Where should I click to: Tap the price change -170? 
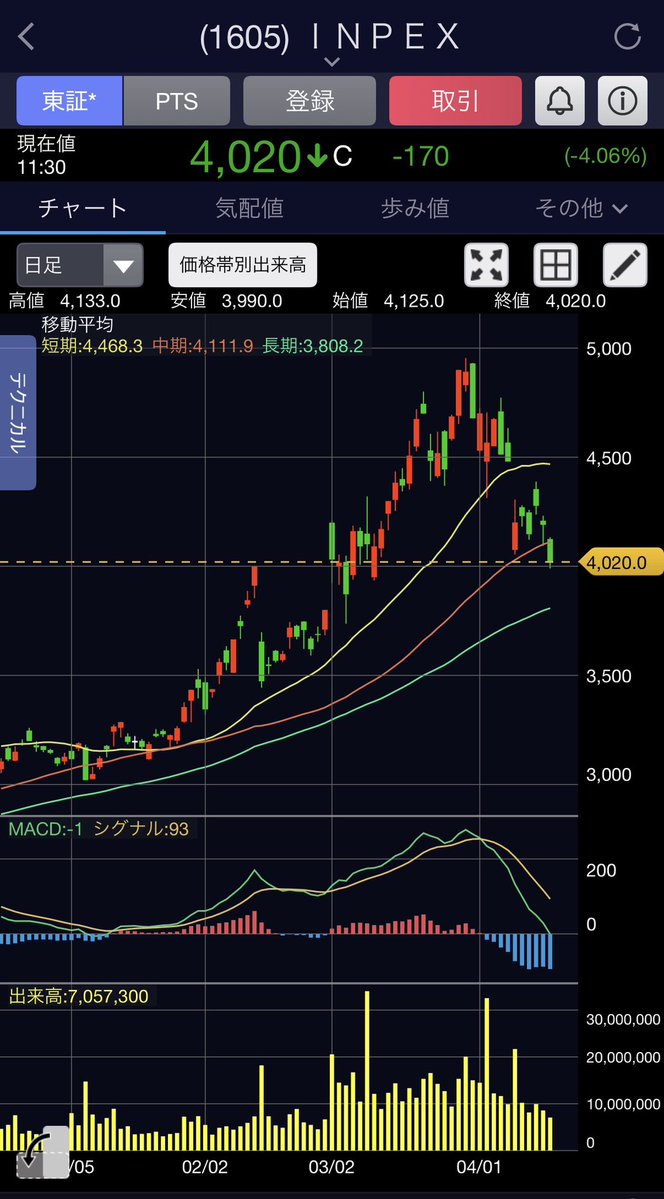point(421,156)
